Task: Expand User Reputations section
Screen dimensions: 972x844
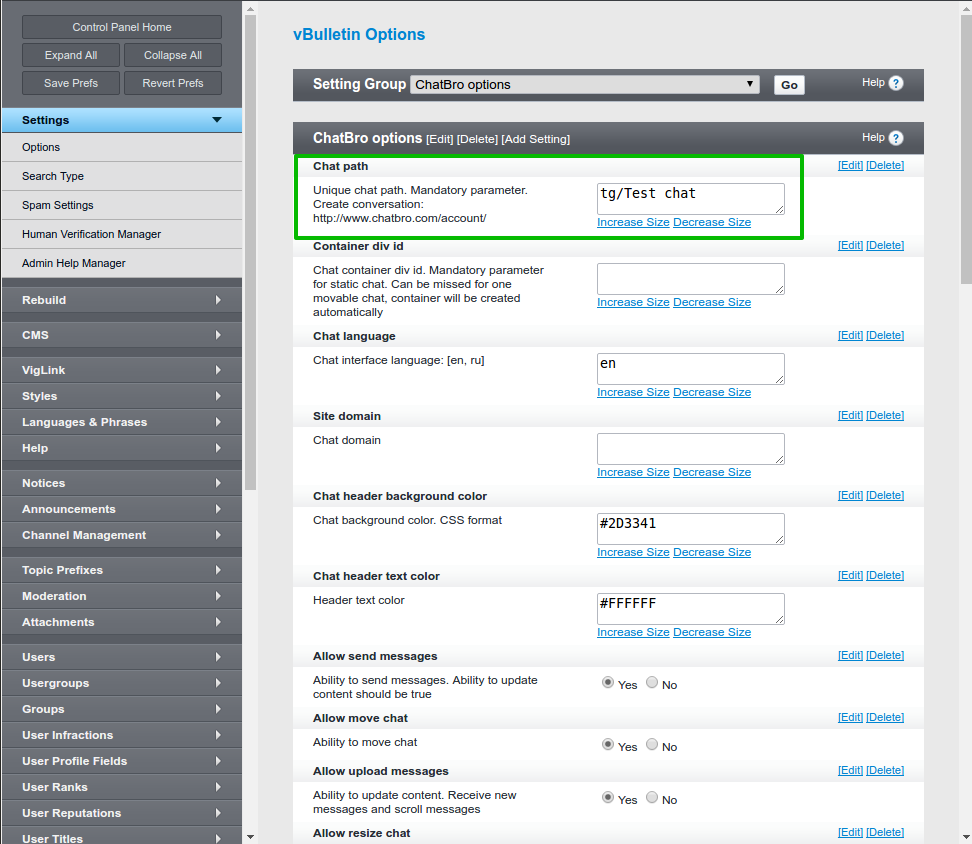Action: point(122,814)
